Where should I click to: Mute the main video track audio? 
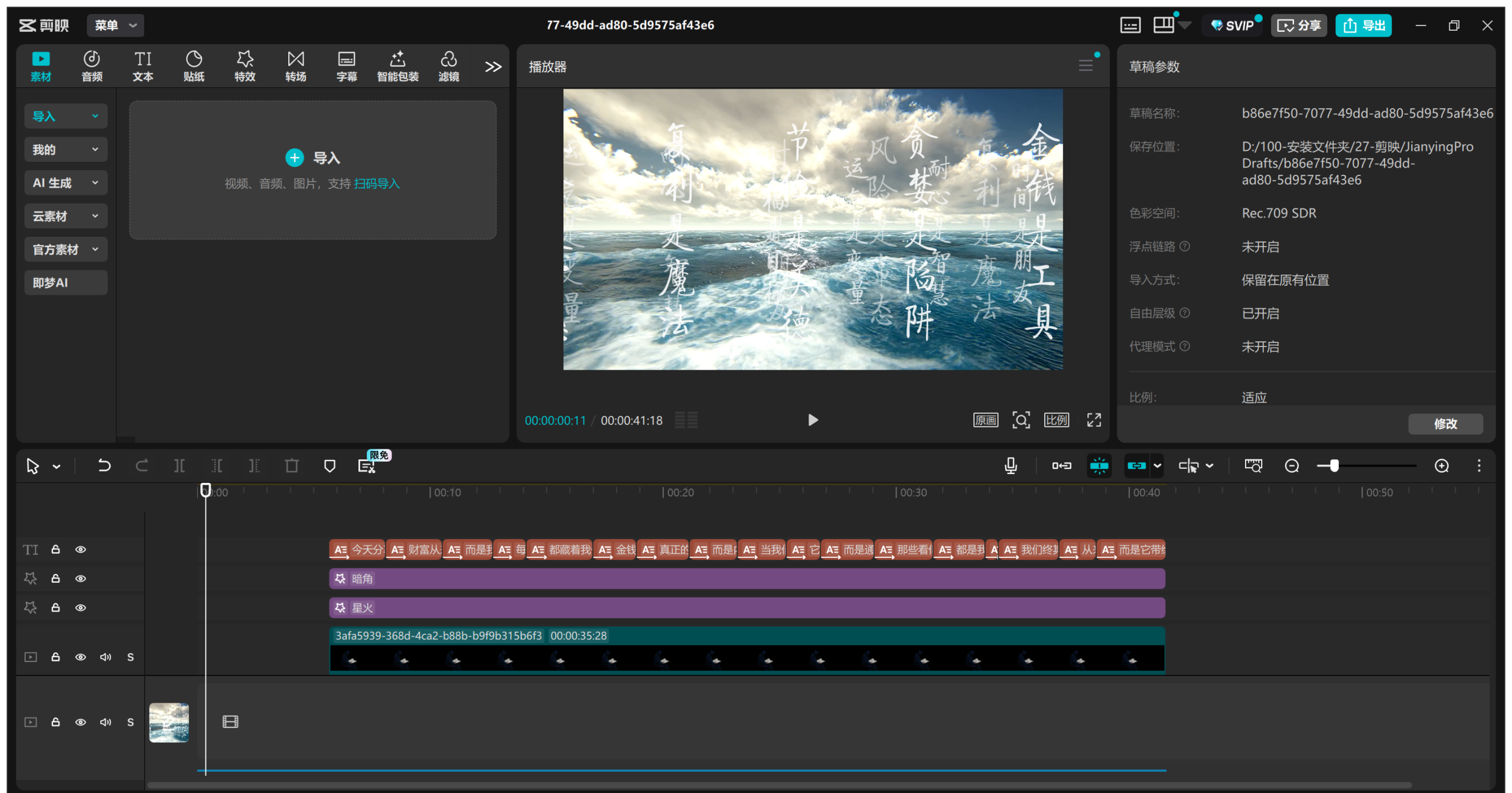[106, 722]
